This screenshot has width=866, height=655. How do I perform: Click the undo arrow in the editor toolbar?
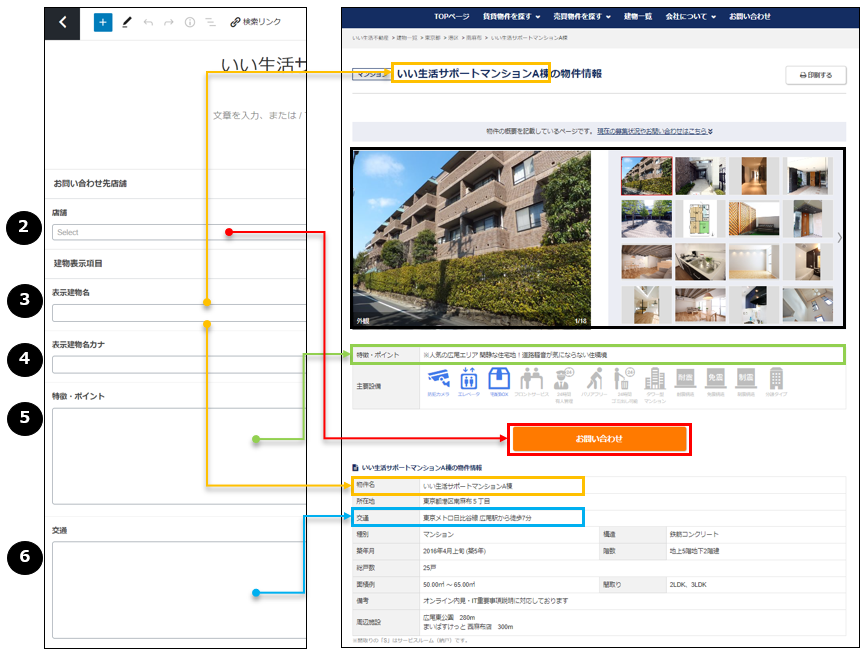coord(149,22)
